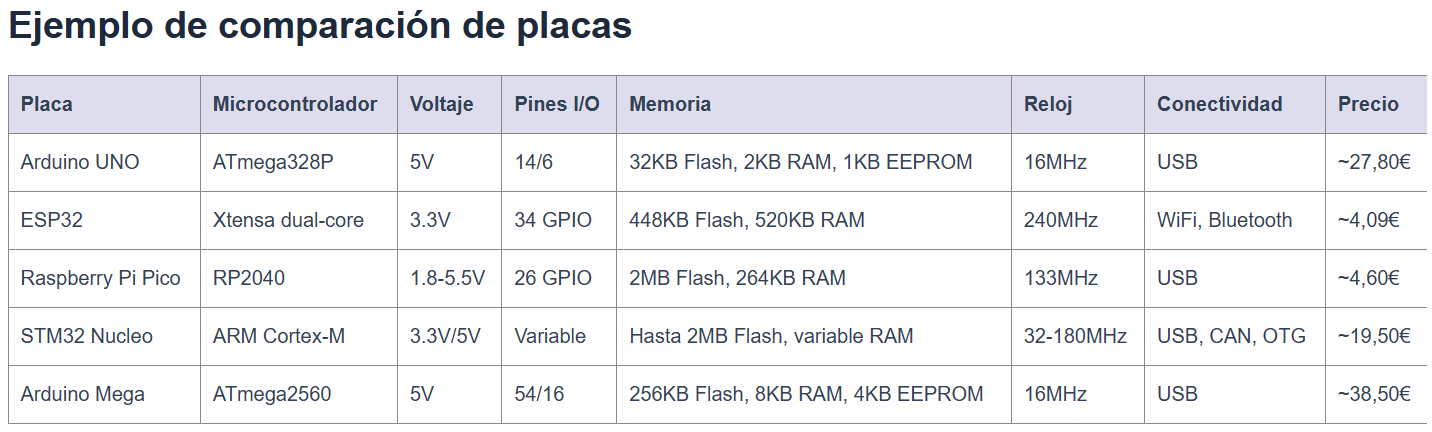Click the Raspberry Pi Pico cell
This screenshot has height=432, width=1432.
tap(100, 278)
